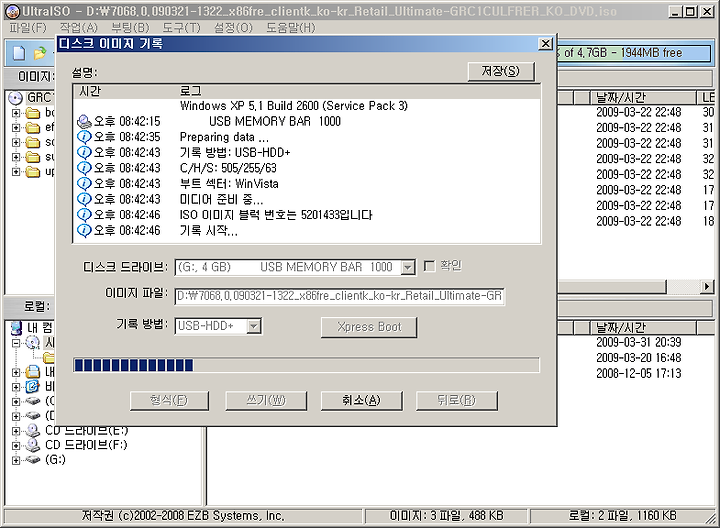Select the GRC disc image root icon
Viewport: 720px width, 528px height.
tap(16, 98)
